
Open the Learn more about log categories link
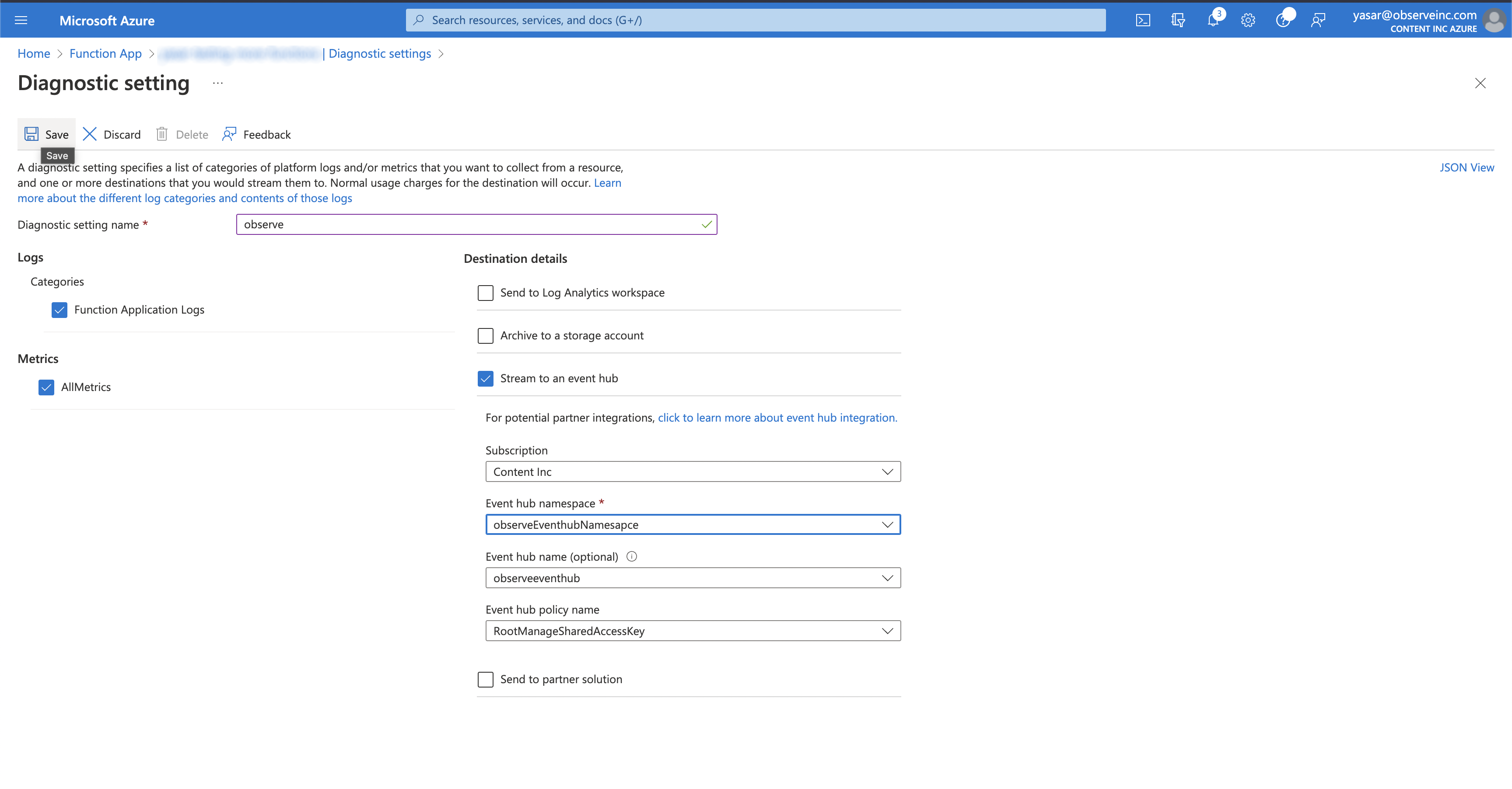184,198
